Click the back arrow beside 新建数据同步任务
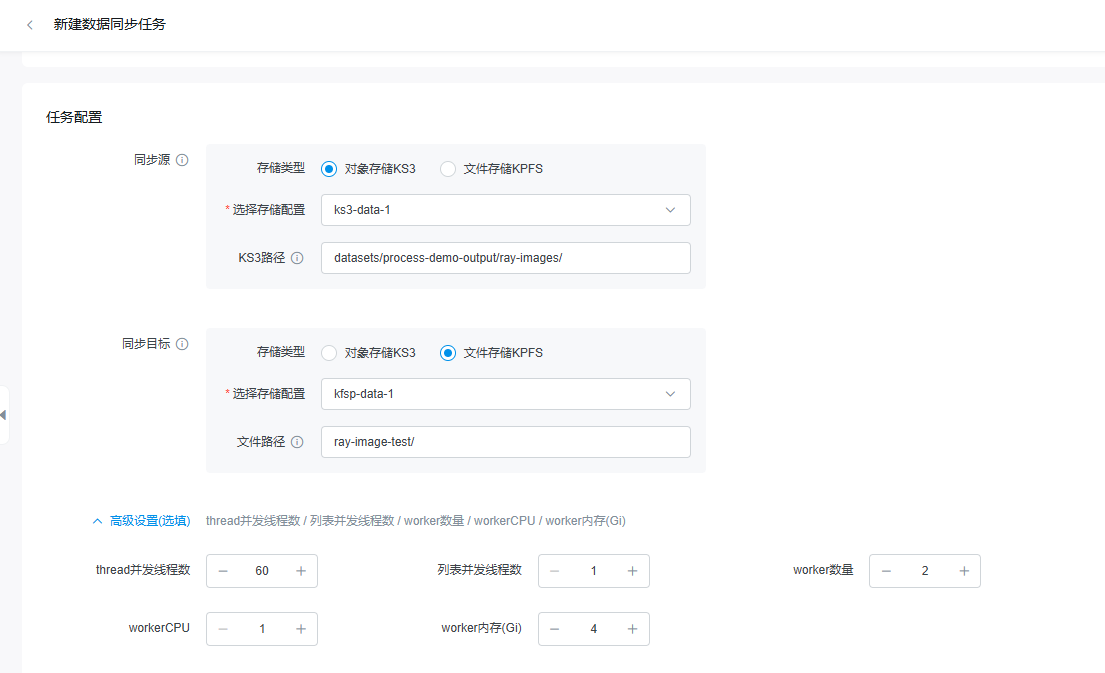This screenshot has width=1105, height=673. pos(30,25)
